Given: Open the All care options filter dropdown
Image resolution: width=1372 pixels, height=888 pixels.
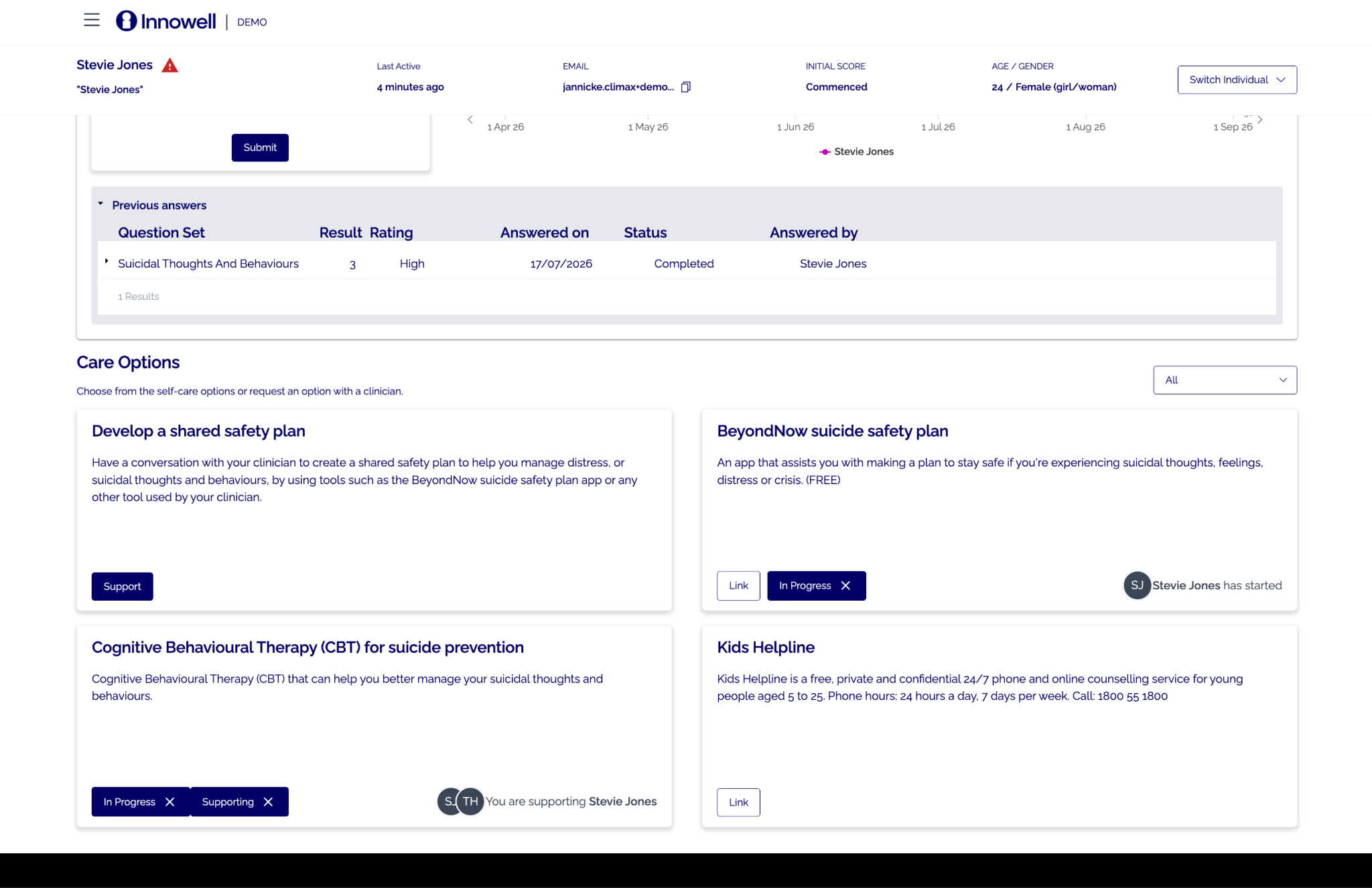Looking at the screenshot, I should [x=1225, y=380].
